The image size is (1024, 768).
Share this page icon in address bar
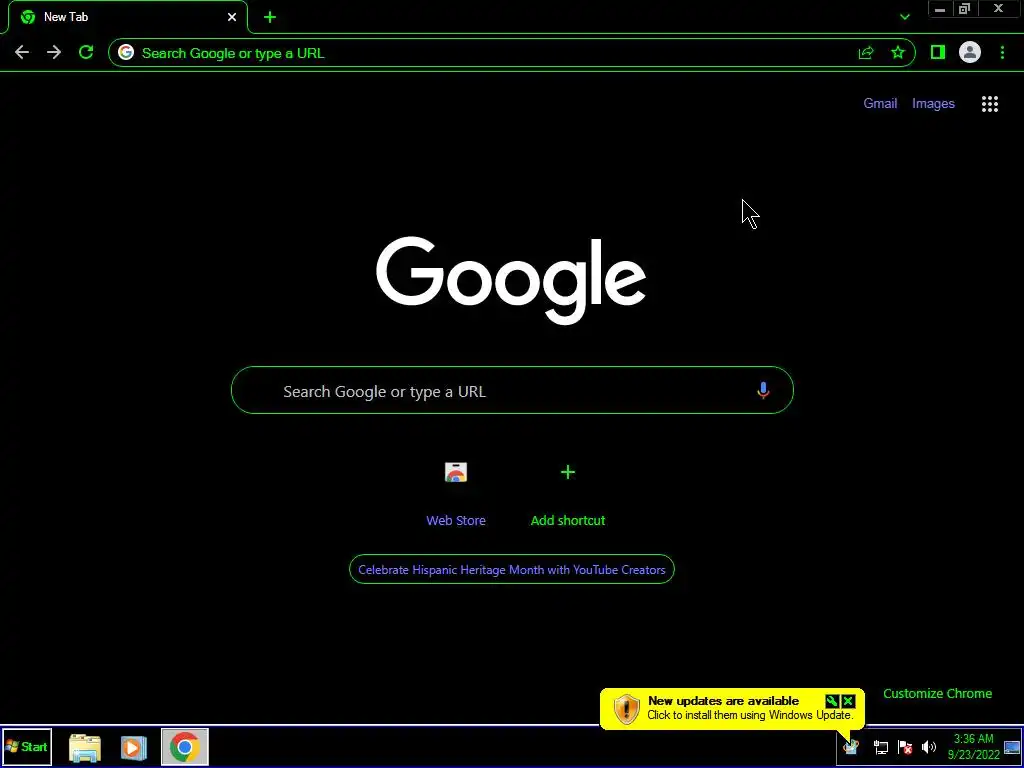866,53
